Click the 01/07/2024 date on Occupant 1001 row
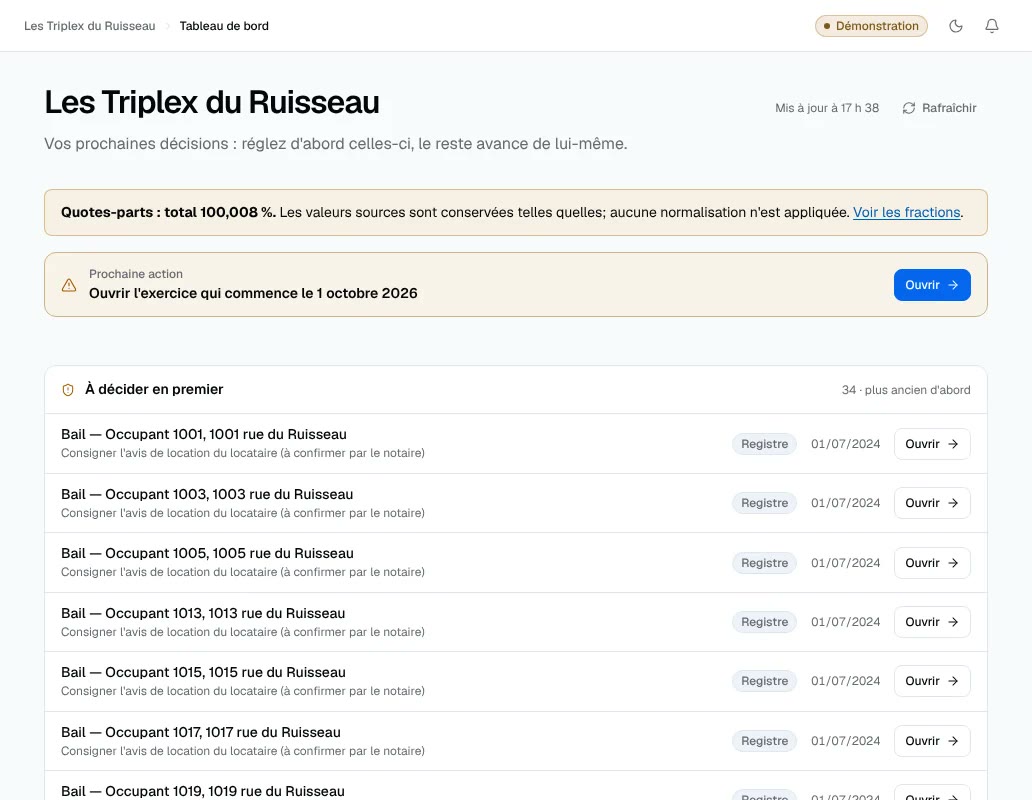 tap(845, 444)
